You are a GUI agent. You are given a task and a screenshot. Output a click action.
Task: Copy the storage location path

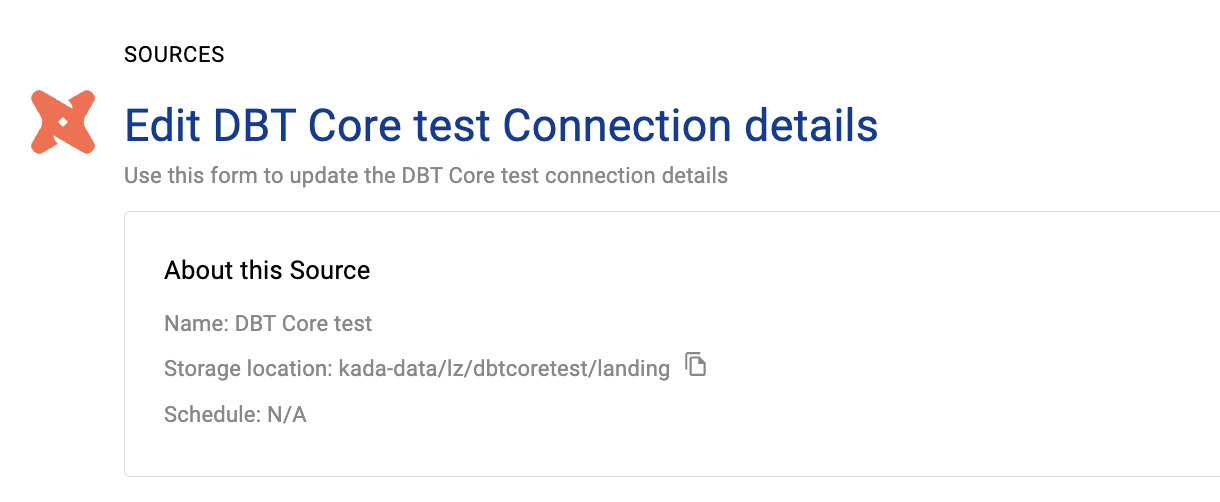(x=696, y=365)
